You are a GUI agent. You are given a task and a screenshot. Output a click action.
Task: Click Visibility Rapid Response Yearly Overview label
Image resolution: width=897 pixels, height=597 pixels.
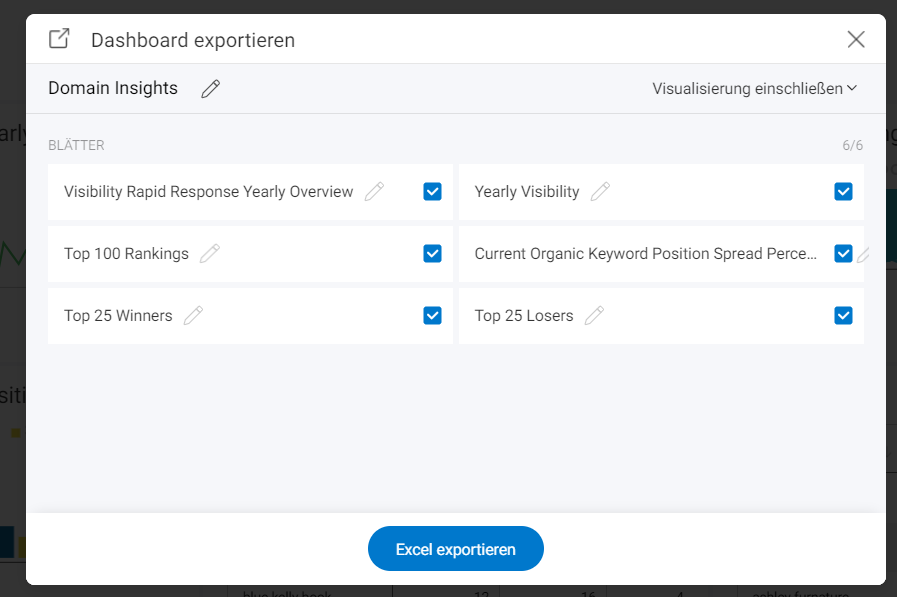tap(208, 192)
